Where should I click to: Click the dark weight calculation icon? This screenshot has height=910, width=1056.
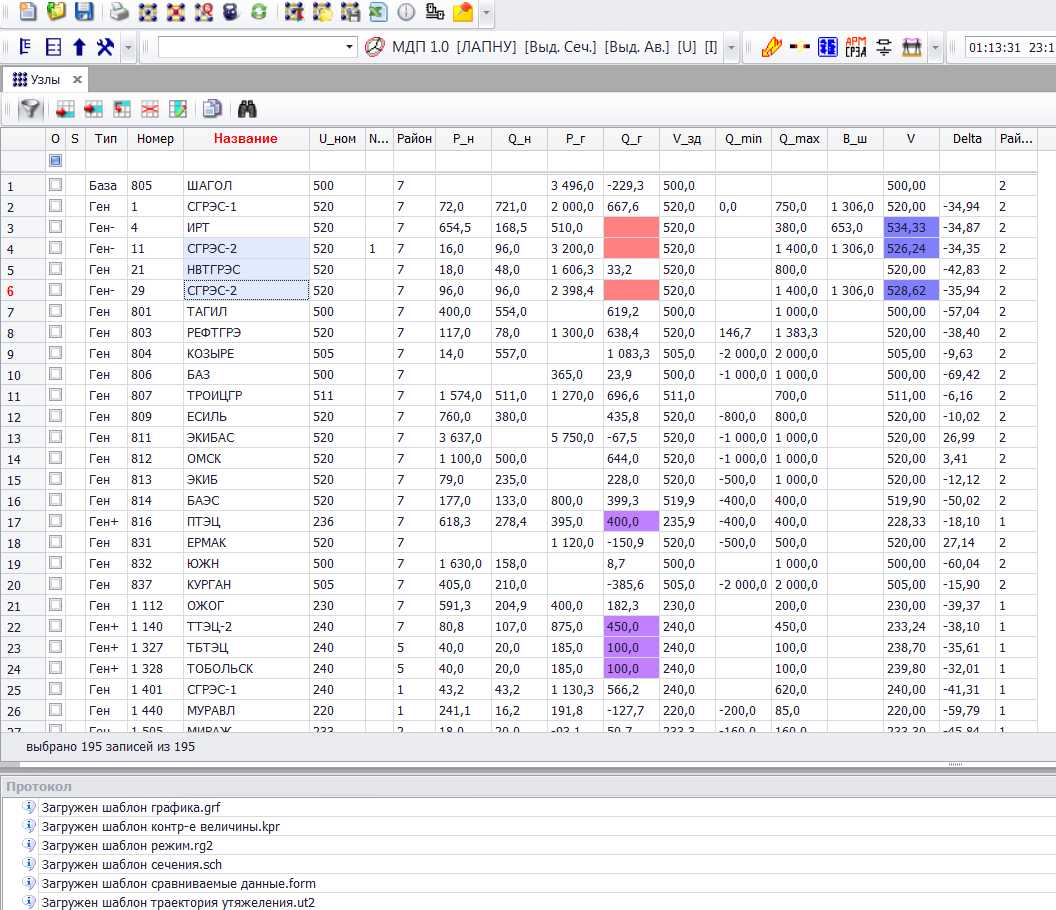pyautogui.click(x=230, y=11)
